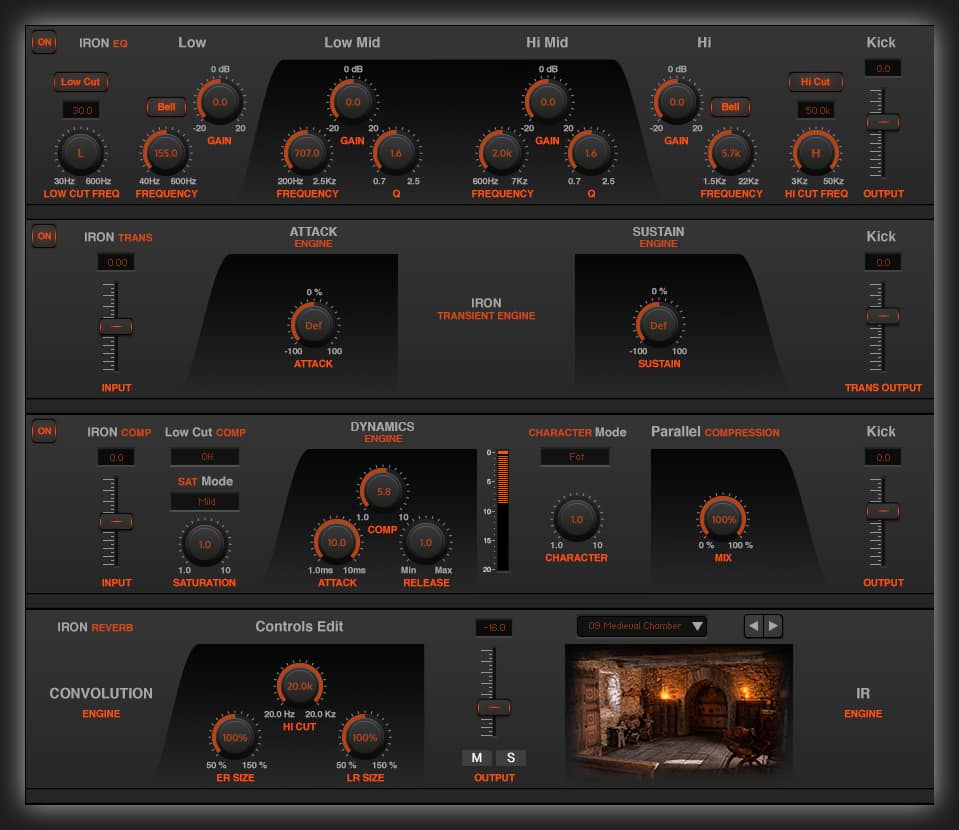
Task: Toggle the Low band Bell shape button
Action: coord(166,107)
